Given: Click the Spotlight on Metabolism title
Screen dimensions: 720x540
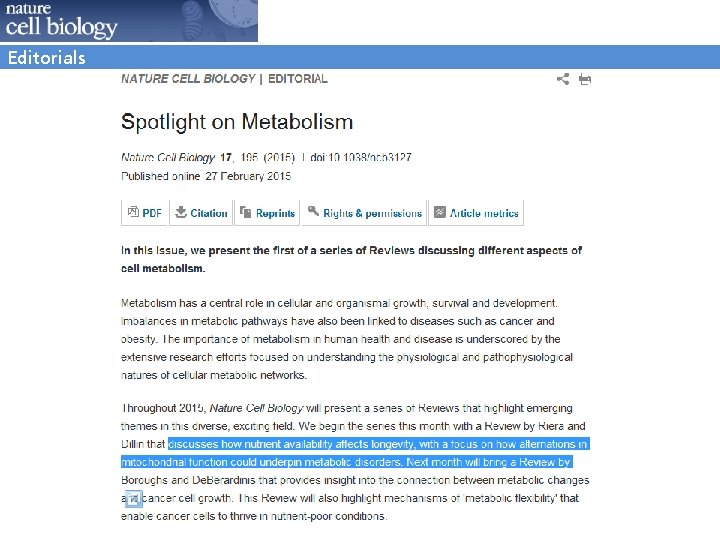Looking at the screenshot, I should [x=237, y=122].
